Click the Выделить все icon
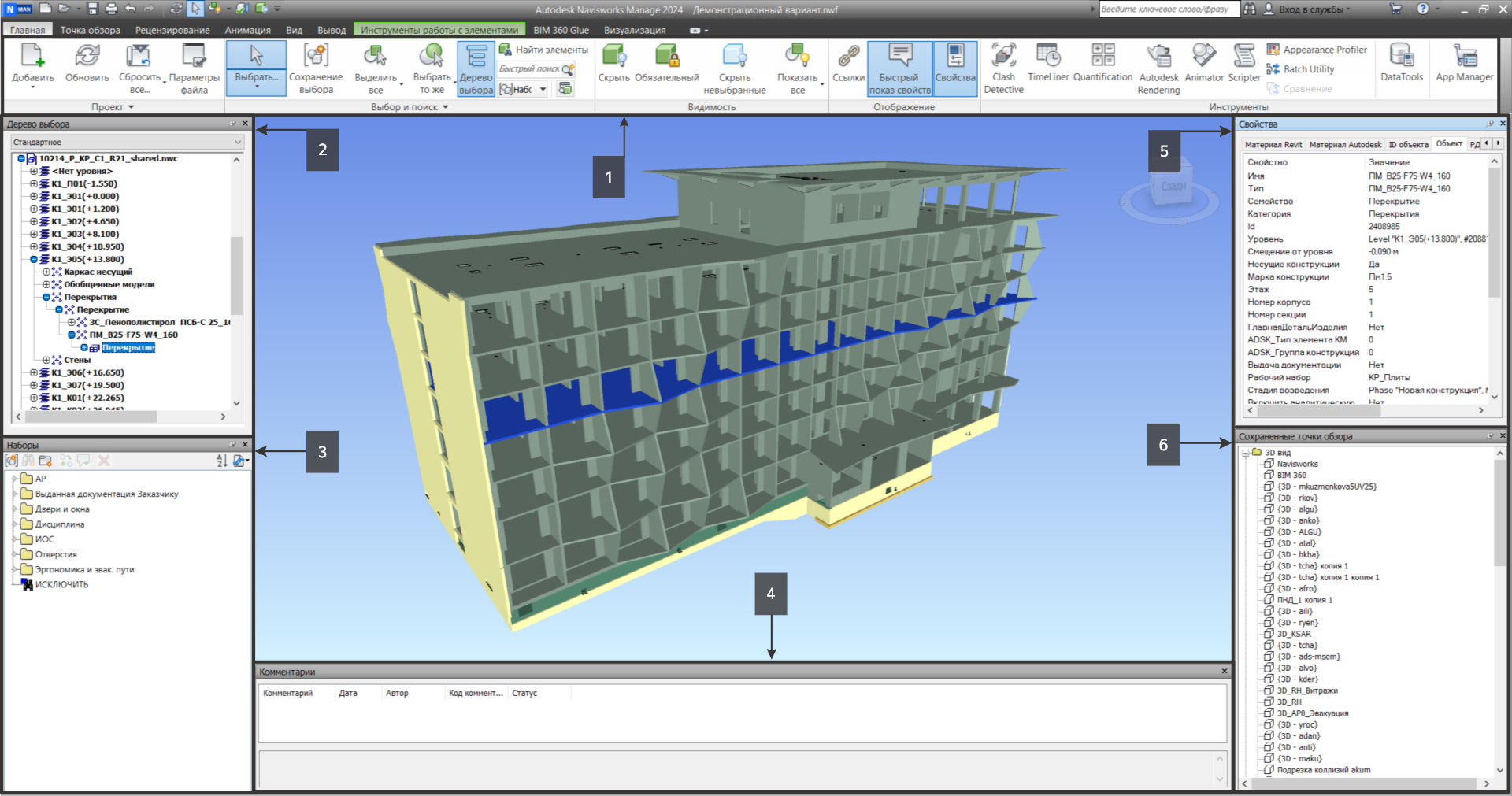Viewport: 1512px width, 796px height. point(376,56)
